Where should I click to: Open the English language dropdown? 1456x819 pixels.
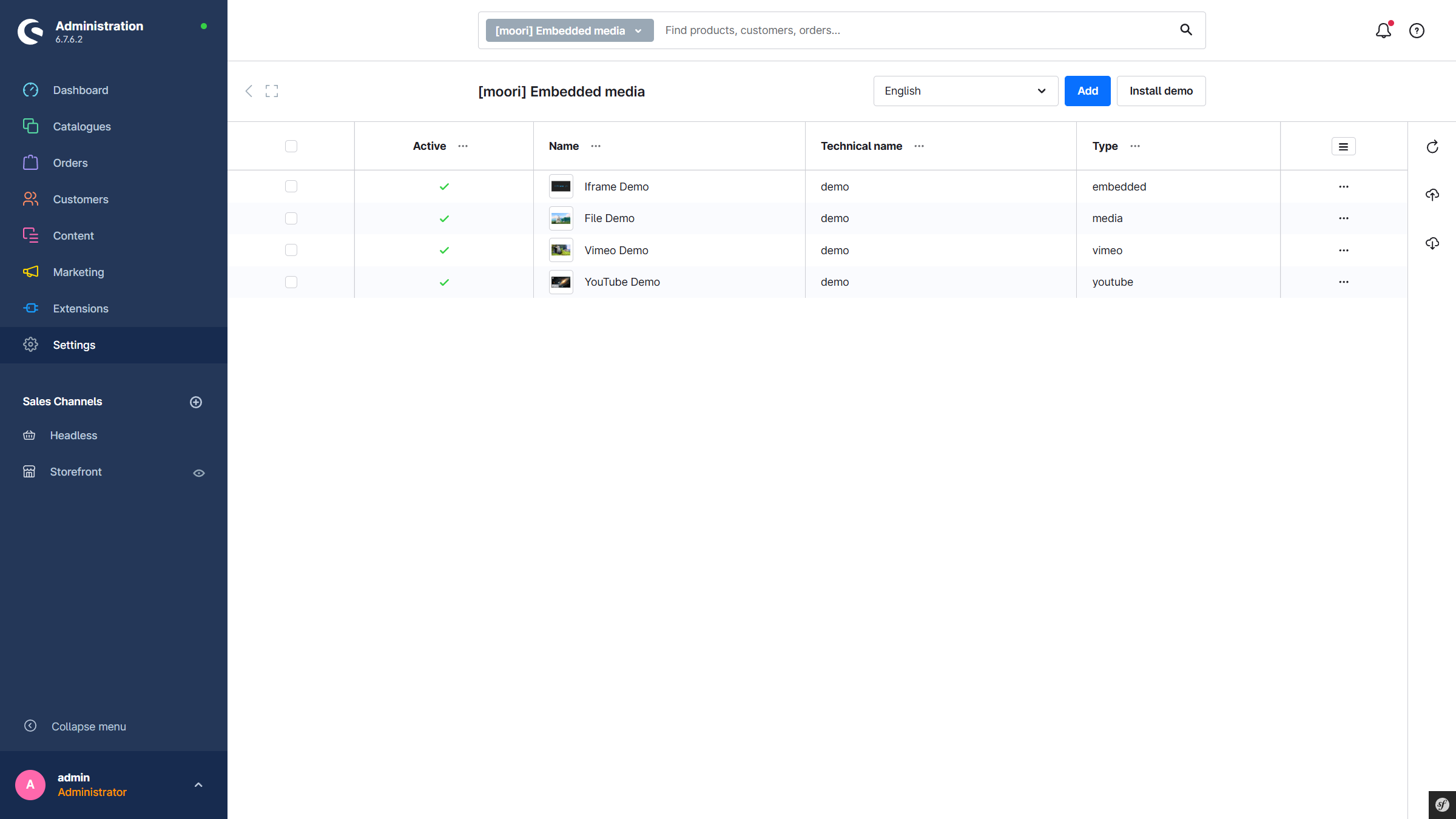[x=965, y=91]
